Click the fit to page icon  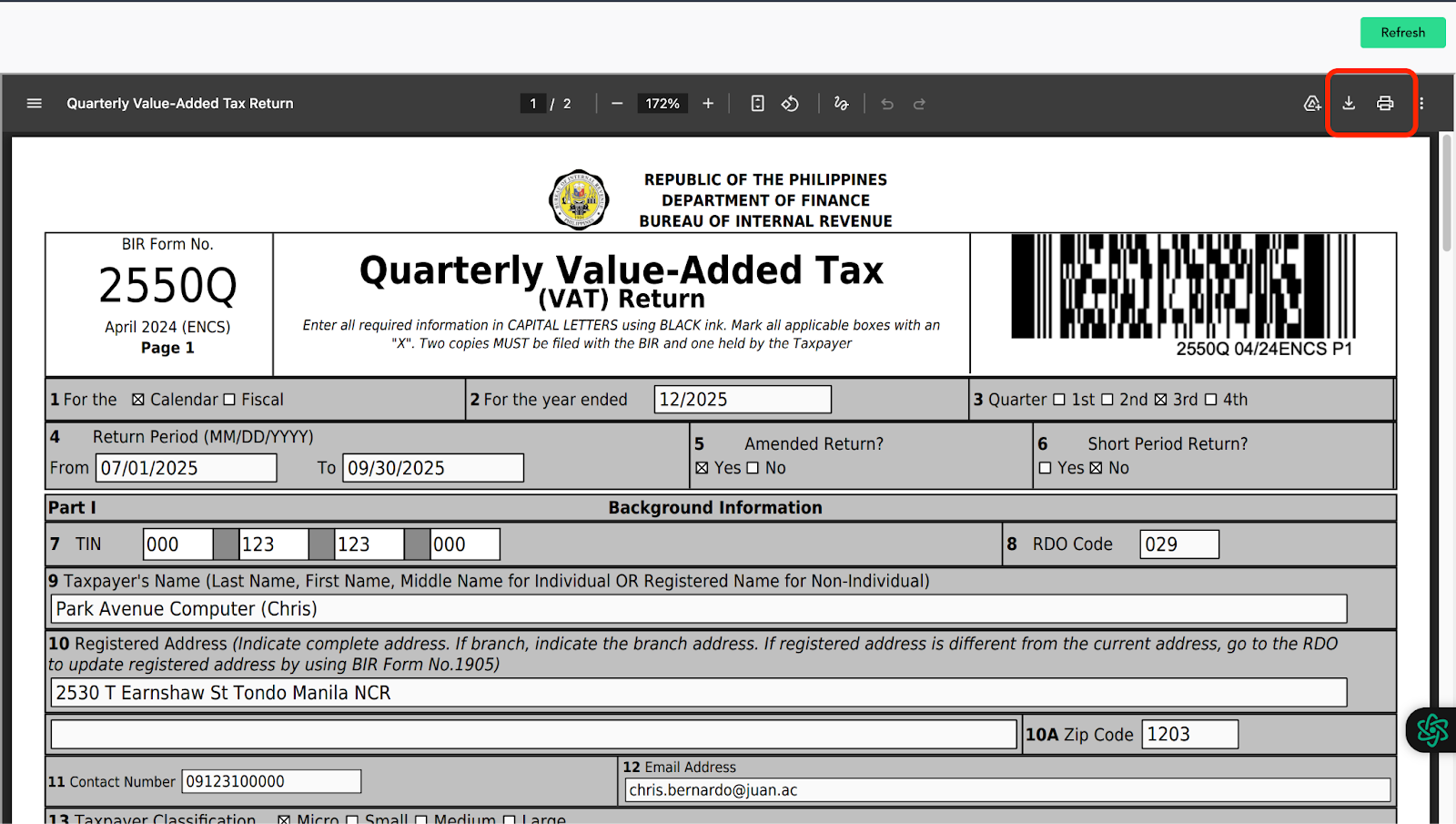click(757, 104)
